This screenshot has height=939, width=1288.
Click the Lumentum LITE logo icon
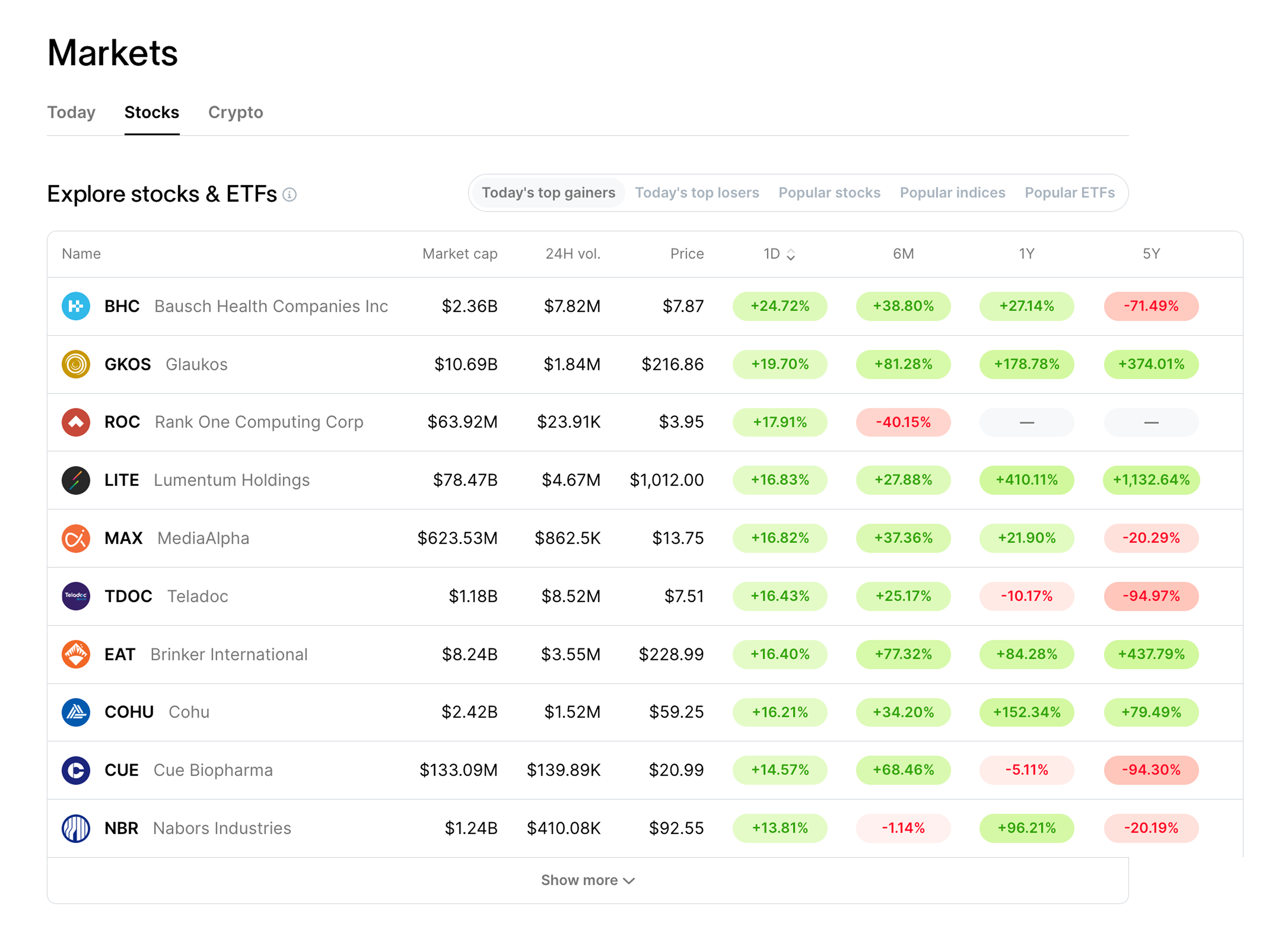tap(76, 480)
